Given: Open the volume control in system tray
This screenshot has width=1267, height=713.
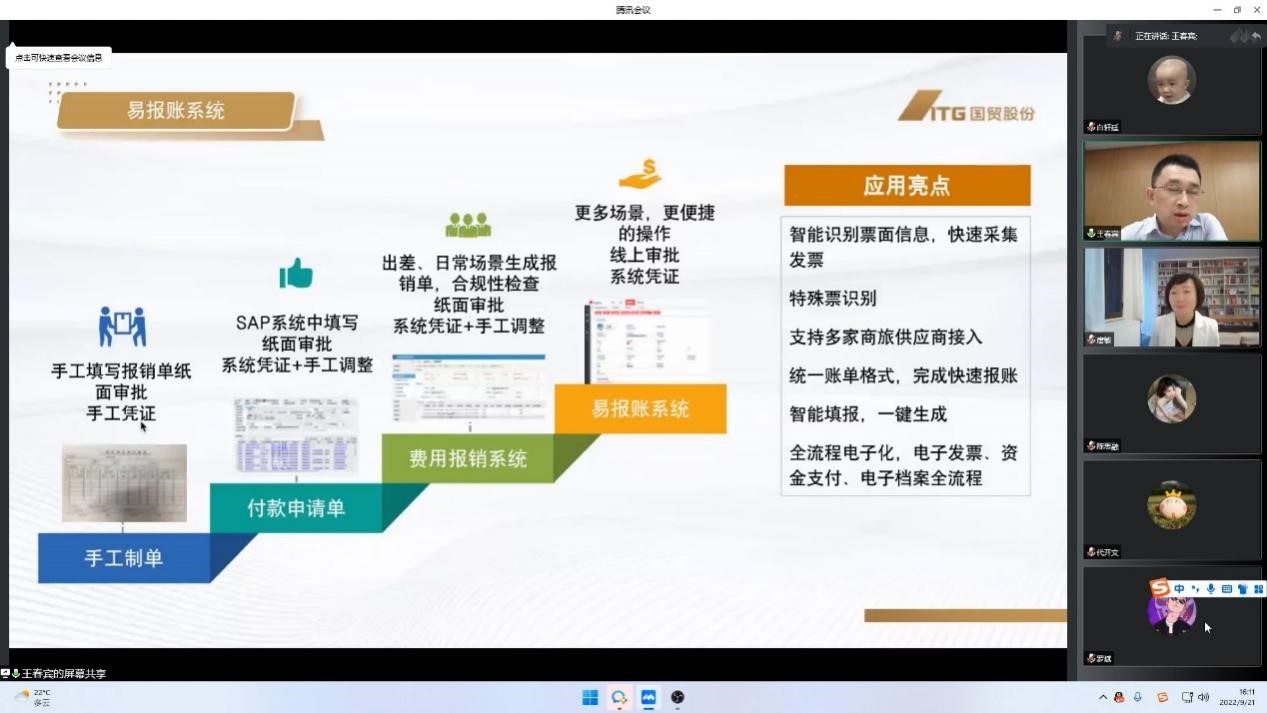Looking at the screenshot, I should pyautogui.click(x=1203, y=698).
